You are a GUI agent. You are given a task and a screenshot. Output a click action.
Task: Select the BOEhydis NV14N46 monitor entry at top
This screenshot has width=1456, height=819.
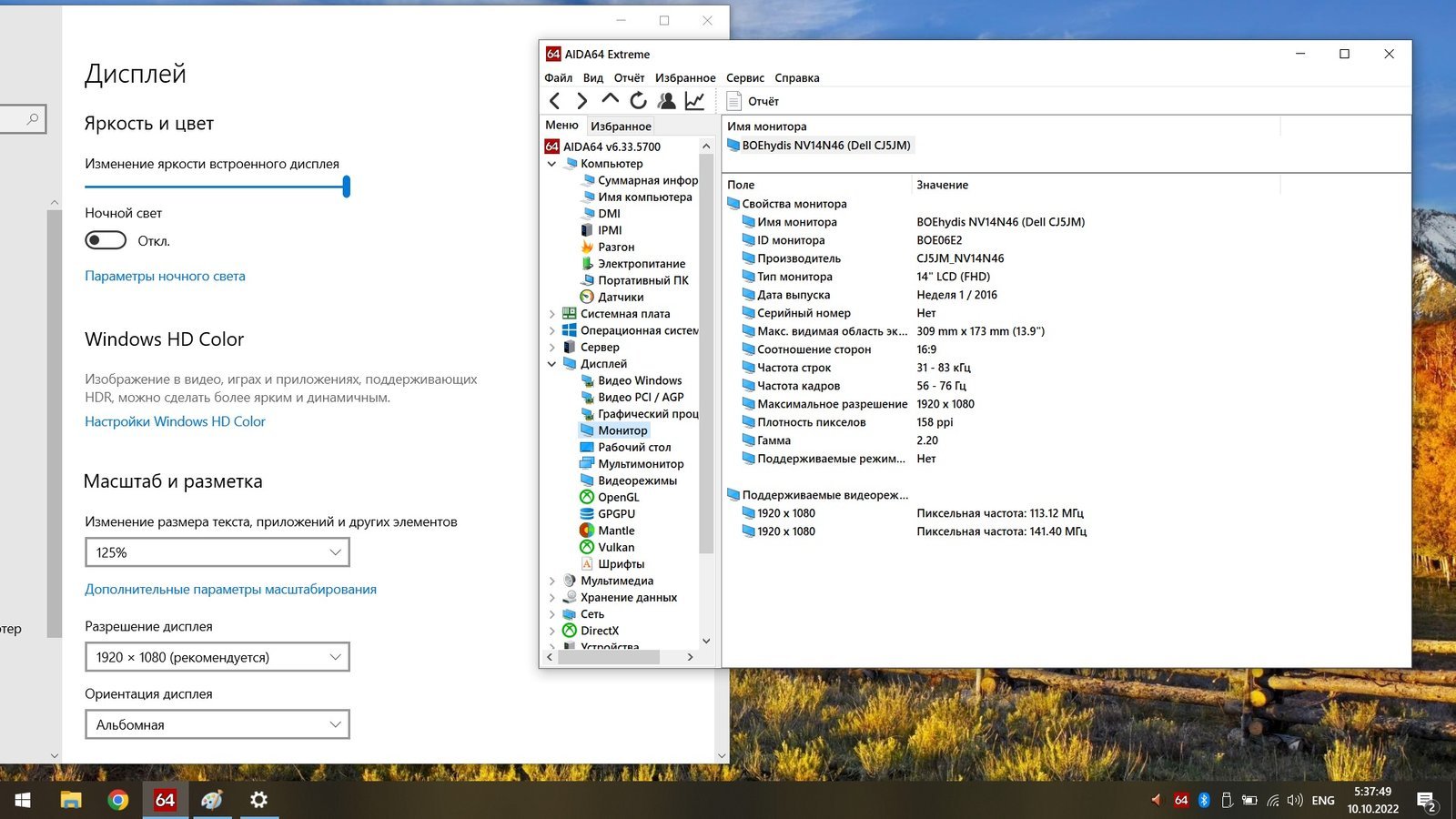coord(819,146)
